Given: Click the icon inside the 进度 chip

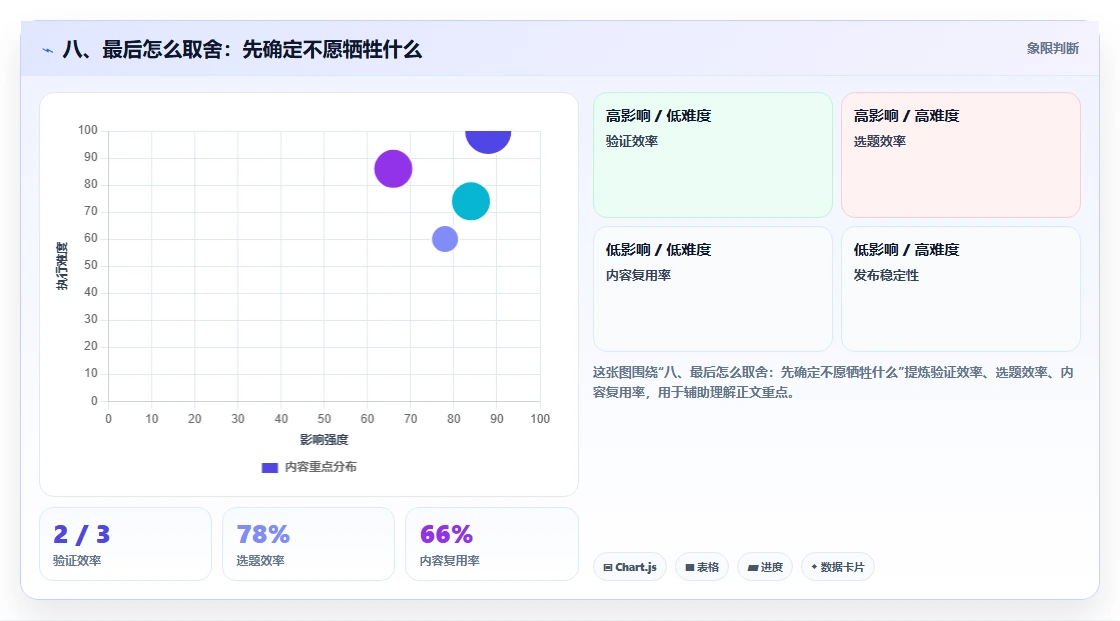Looking at the screenshot, I should [753, 567].
